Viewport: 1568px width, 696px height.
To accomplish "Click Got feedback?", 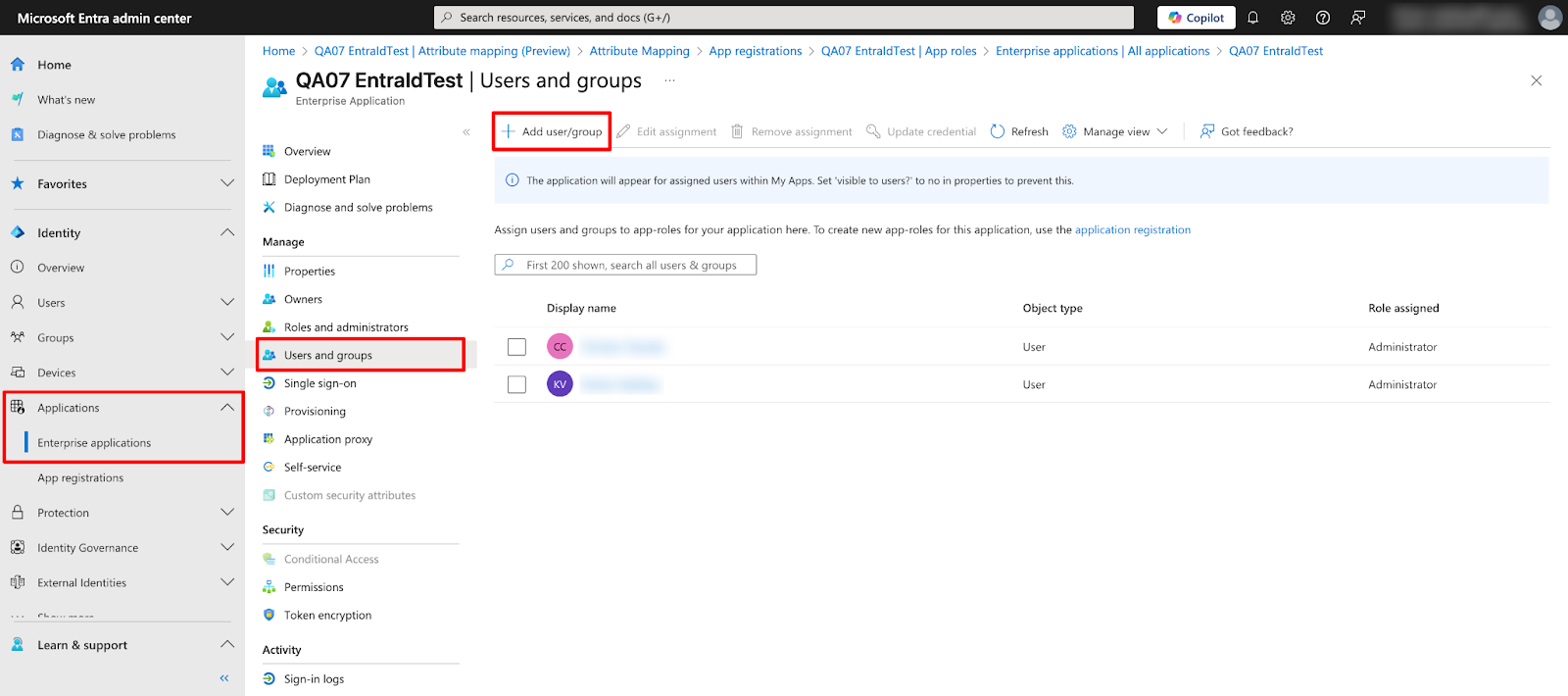I will click(1247, 131).
